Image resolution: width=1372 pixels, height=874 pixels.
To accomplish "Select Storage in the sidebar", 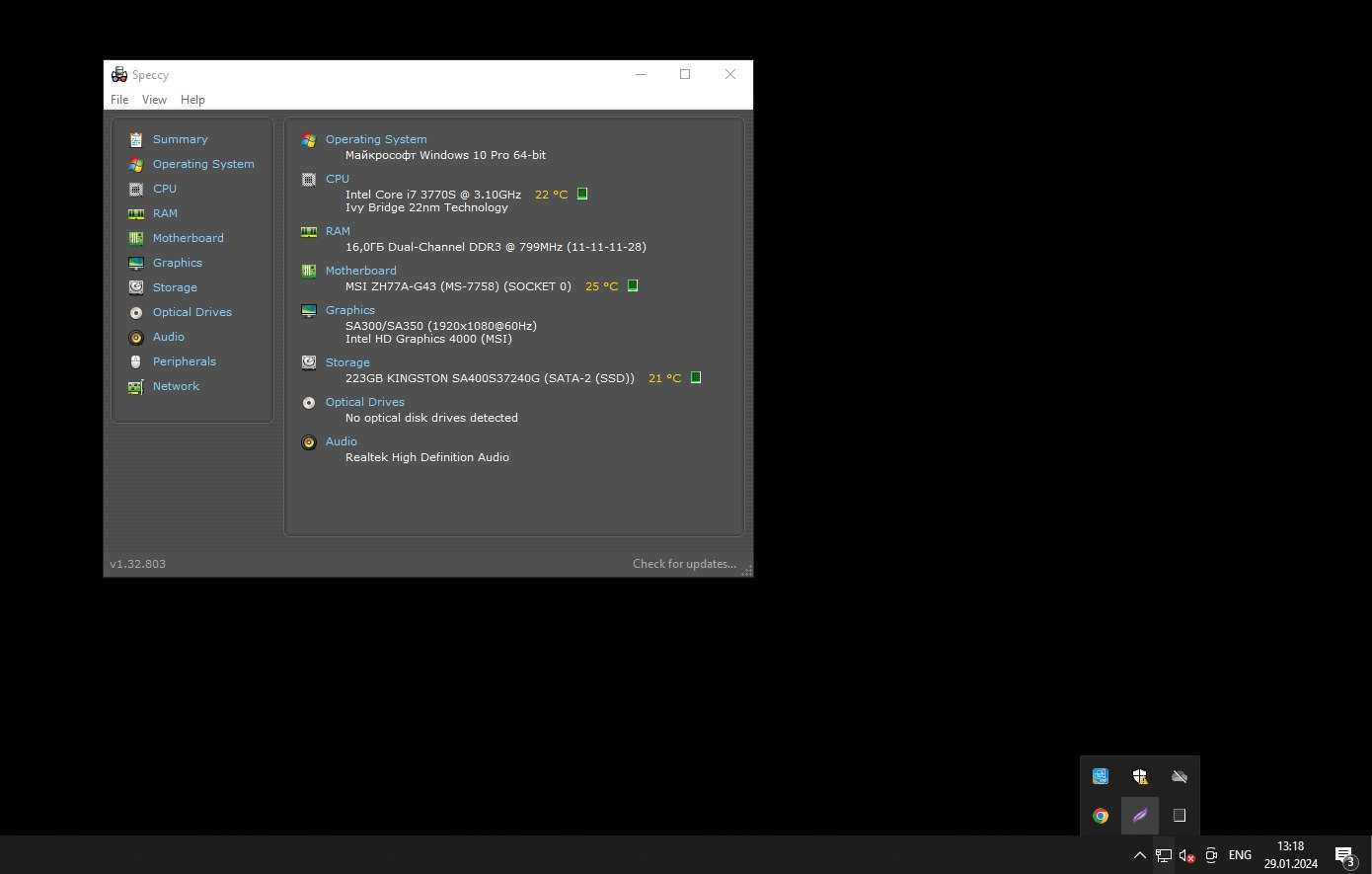I will [x=175, y=287].
